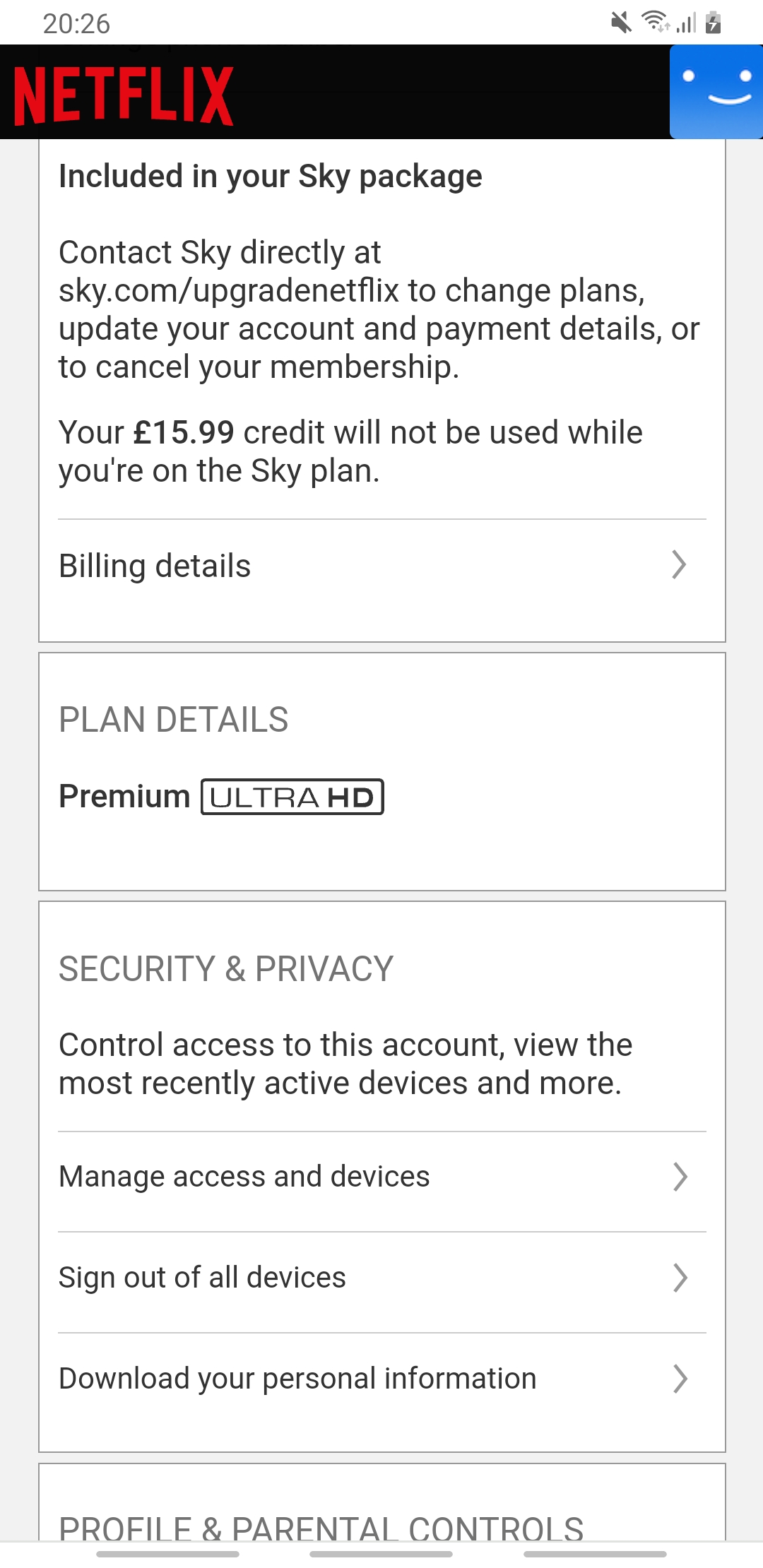Tap the Included in your Sky package heading
The width and height of the screenshot is (763, 1568).
270,176
